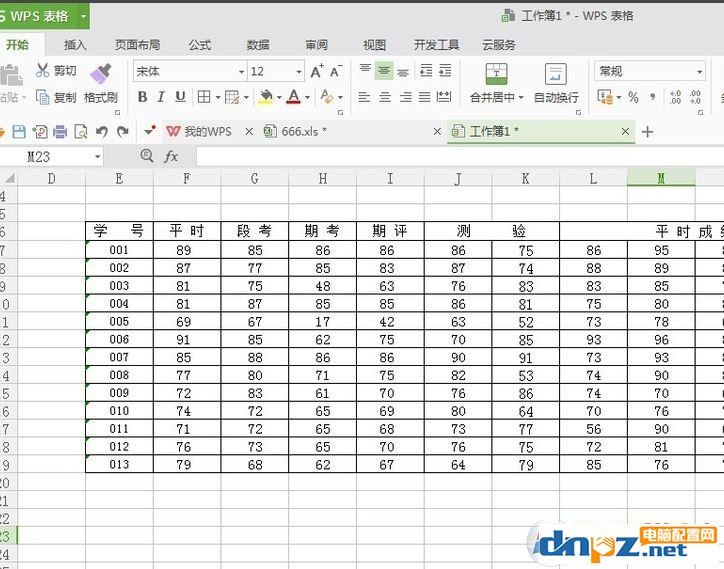Open the Developer Tools ribbon tab
Image resolution: width=724 pixels, height=569 pixels.
[x=436, y=45]
